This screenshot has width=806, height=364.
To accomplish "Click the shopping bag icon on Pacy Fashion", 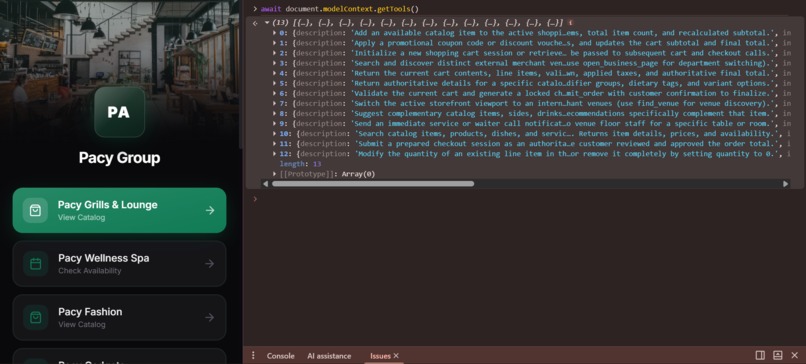I will (x=35, y=317).
